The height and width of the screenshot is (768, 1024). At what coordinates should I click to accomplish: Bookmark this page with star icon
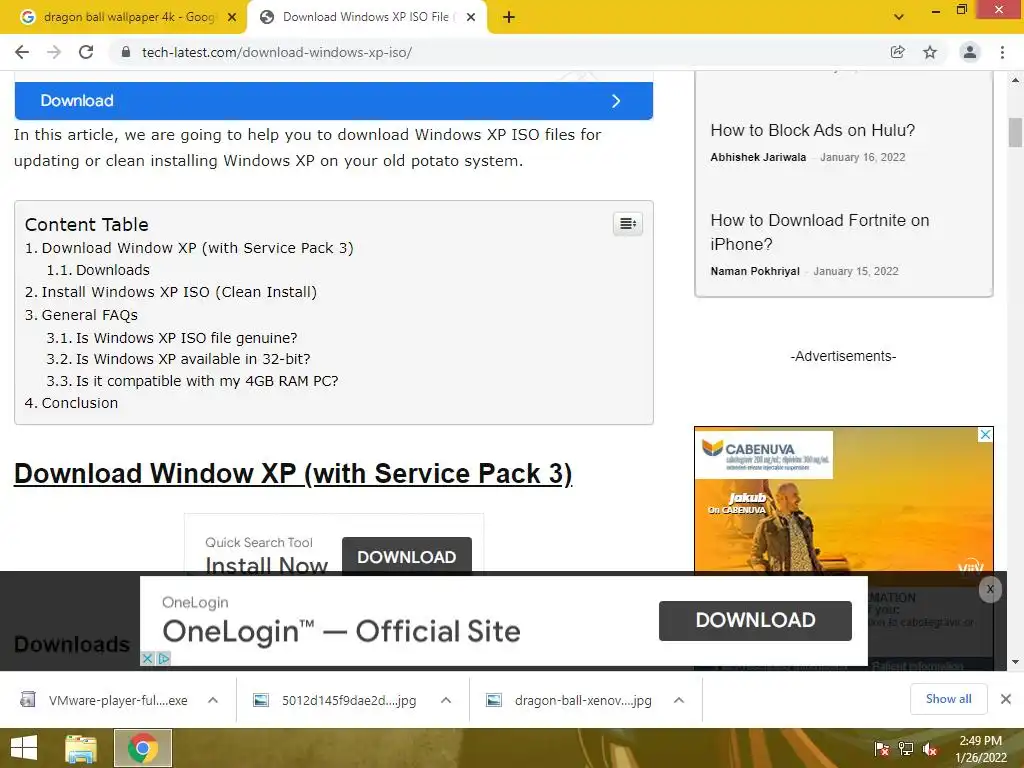[930, 52]
